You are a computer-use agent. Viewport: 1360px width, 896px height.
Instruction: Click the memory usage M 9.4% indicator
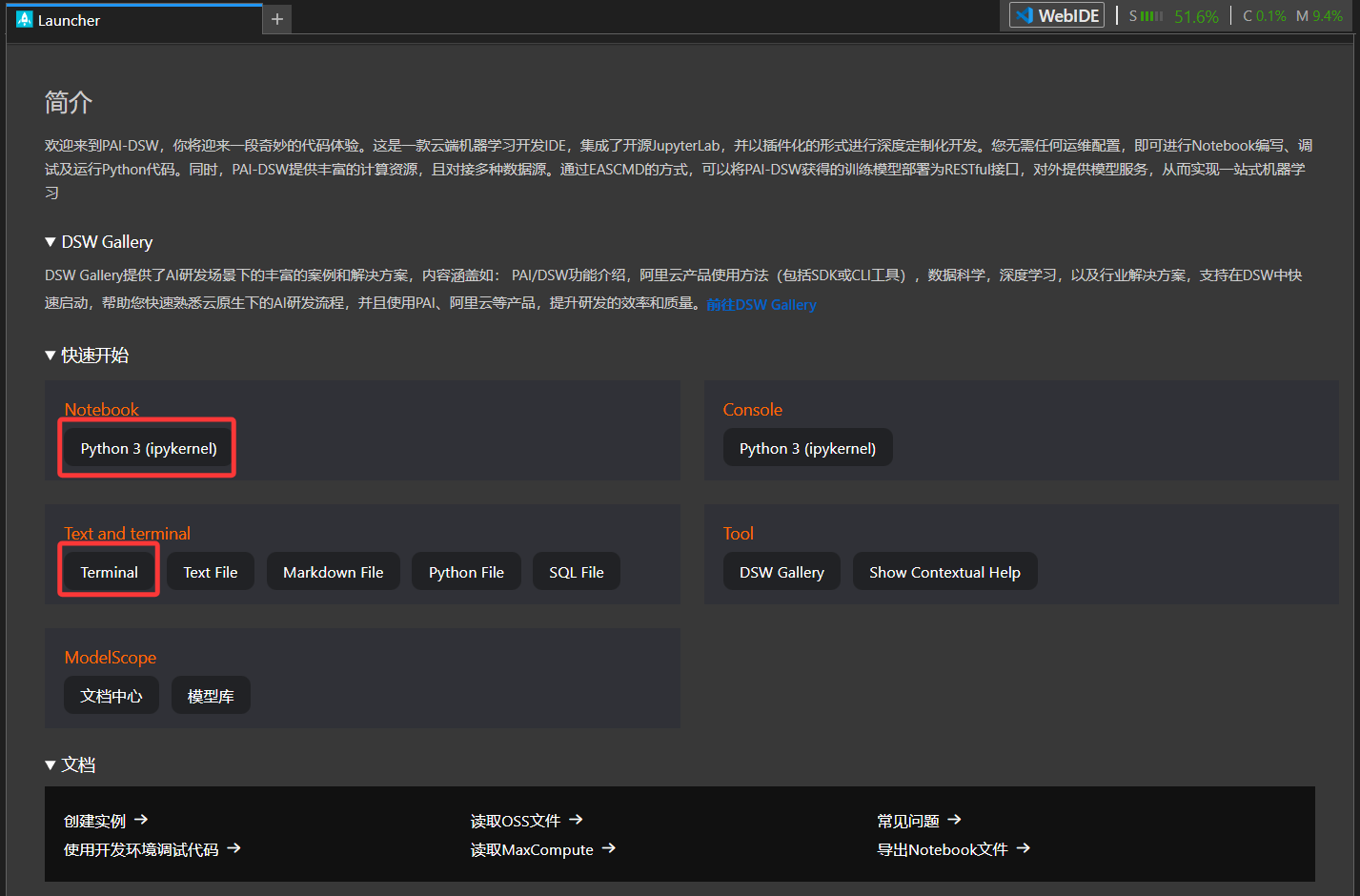1319,16
